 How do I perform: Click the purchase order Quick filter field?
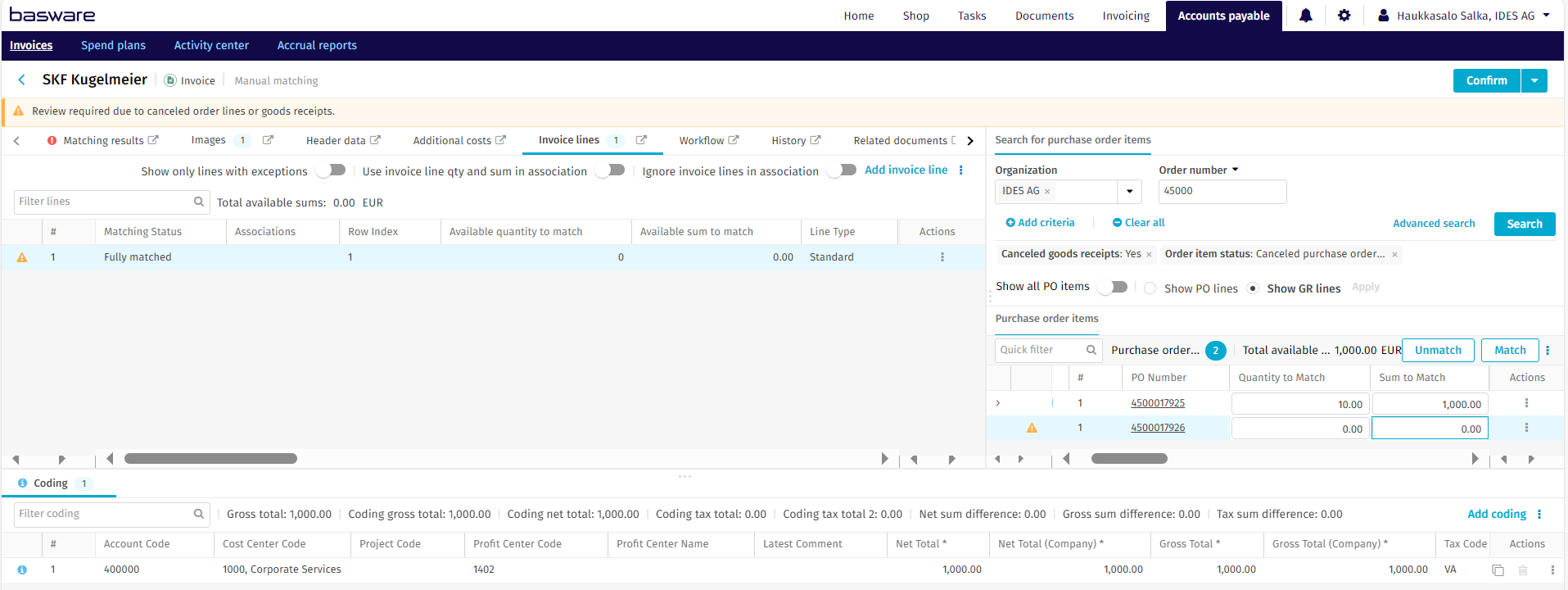coord(1048,350)
